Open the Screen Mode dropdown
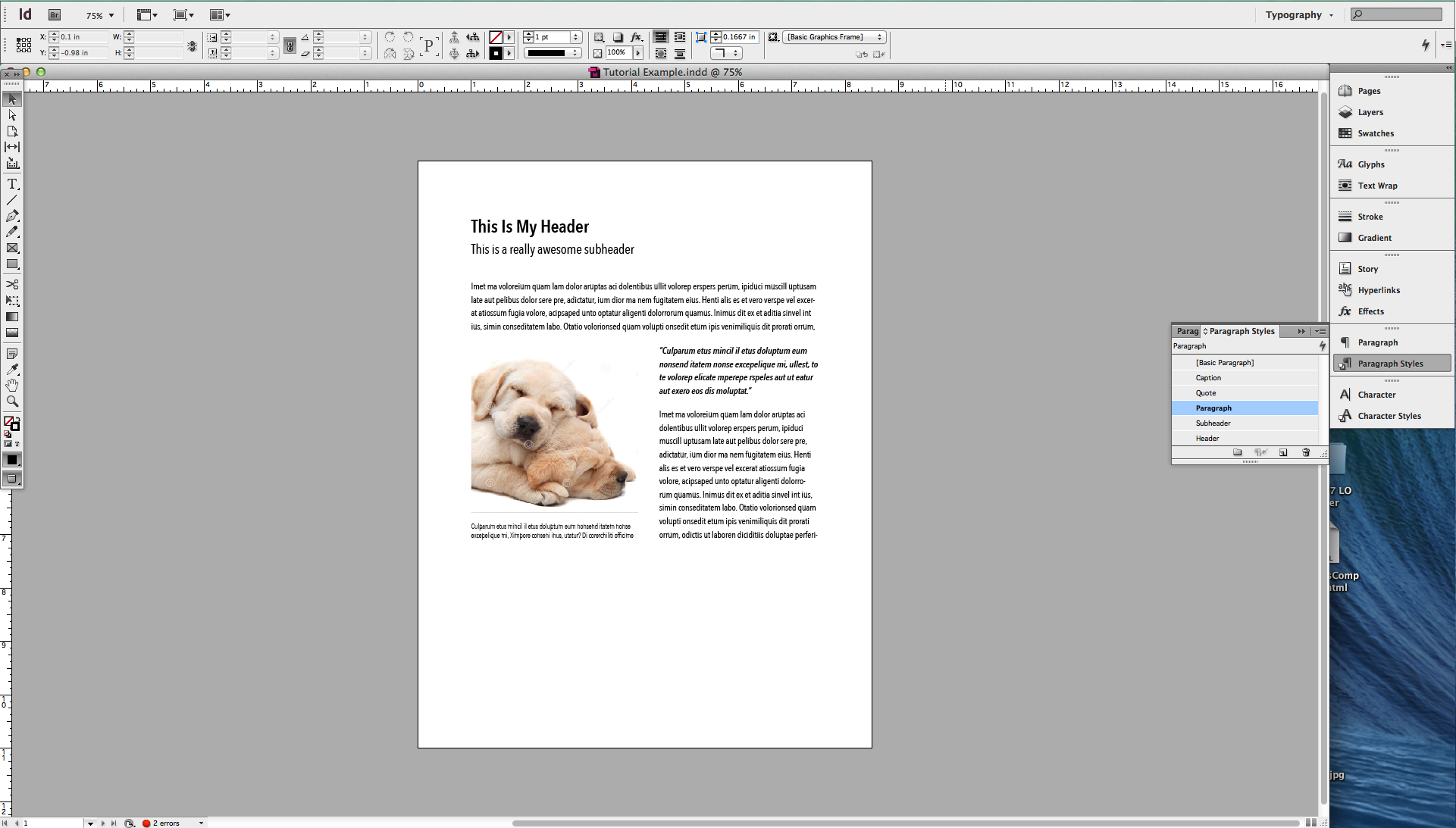The height and width of the screenshot is (828, 1456). 183,15
